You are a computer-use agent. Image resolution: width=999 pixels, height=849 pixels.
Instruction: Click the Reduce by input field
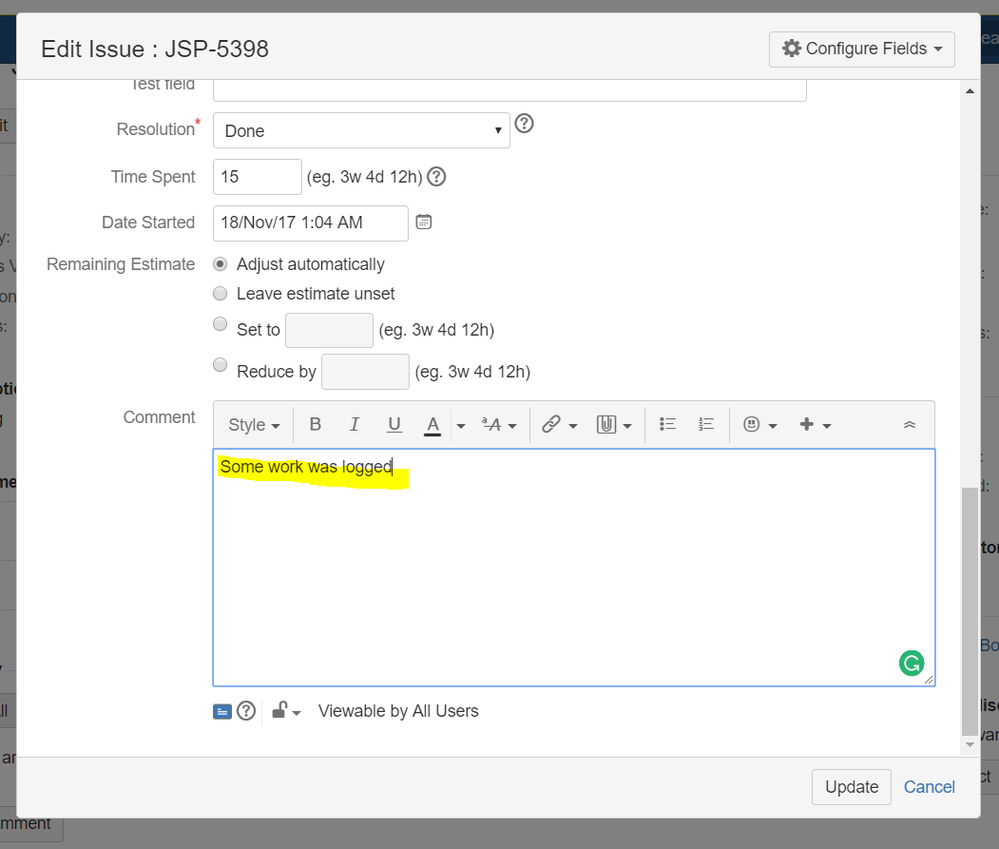pyautogui.click(x=365, y=371)
